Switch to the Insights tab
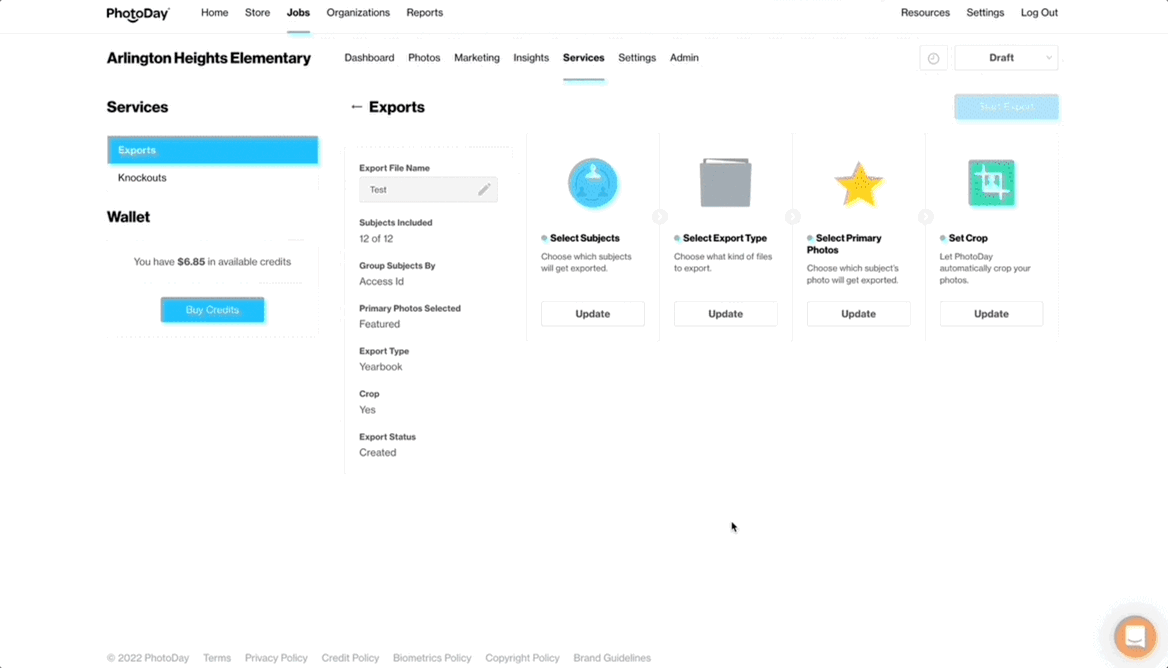The width and height of the screenshot is (1168, 668). click(x=531, y=58)
